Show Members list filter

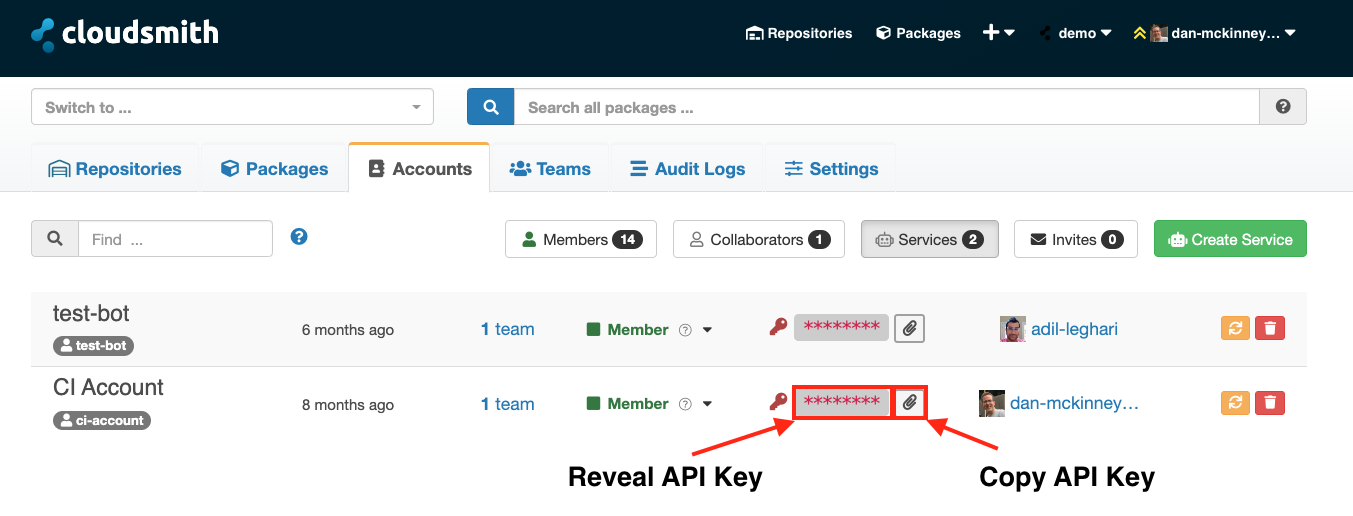pyautogui.click(x=581, y=239)
